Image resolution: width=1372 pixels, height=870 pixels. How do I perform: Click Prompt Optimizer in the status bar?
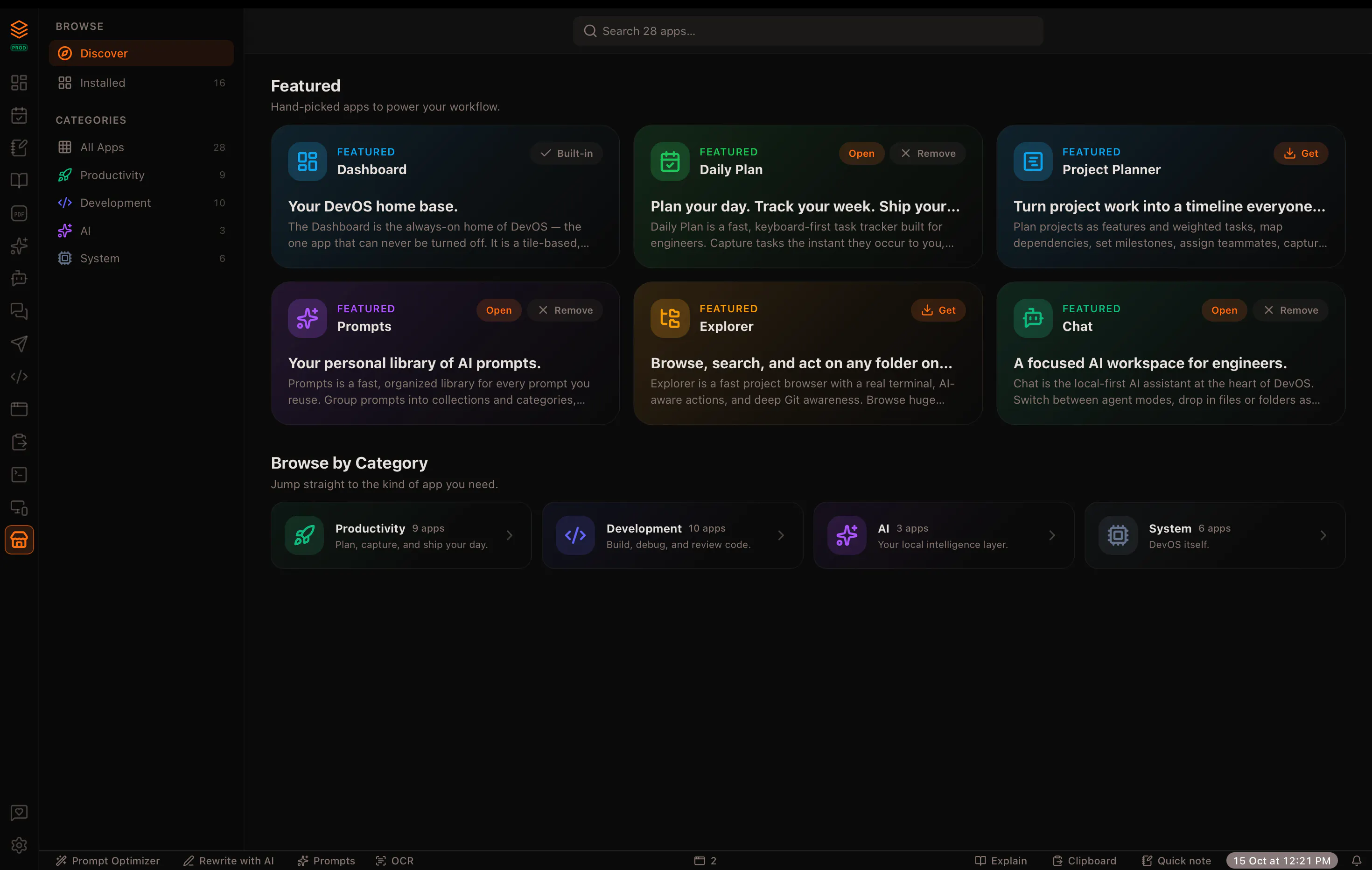(108, 860)
